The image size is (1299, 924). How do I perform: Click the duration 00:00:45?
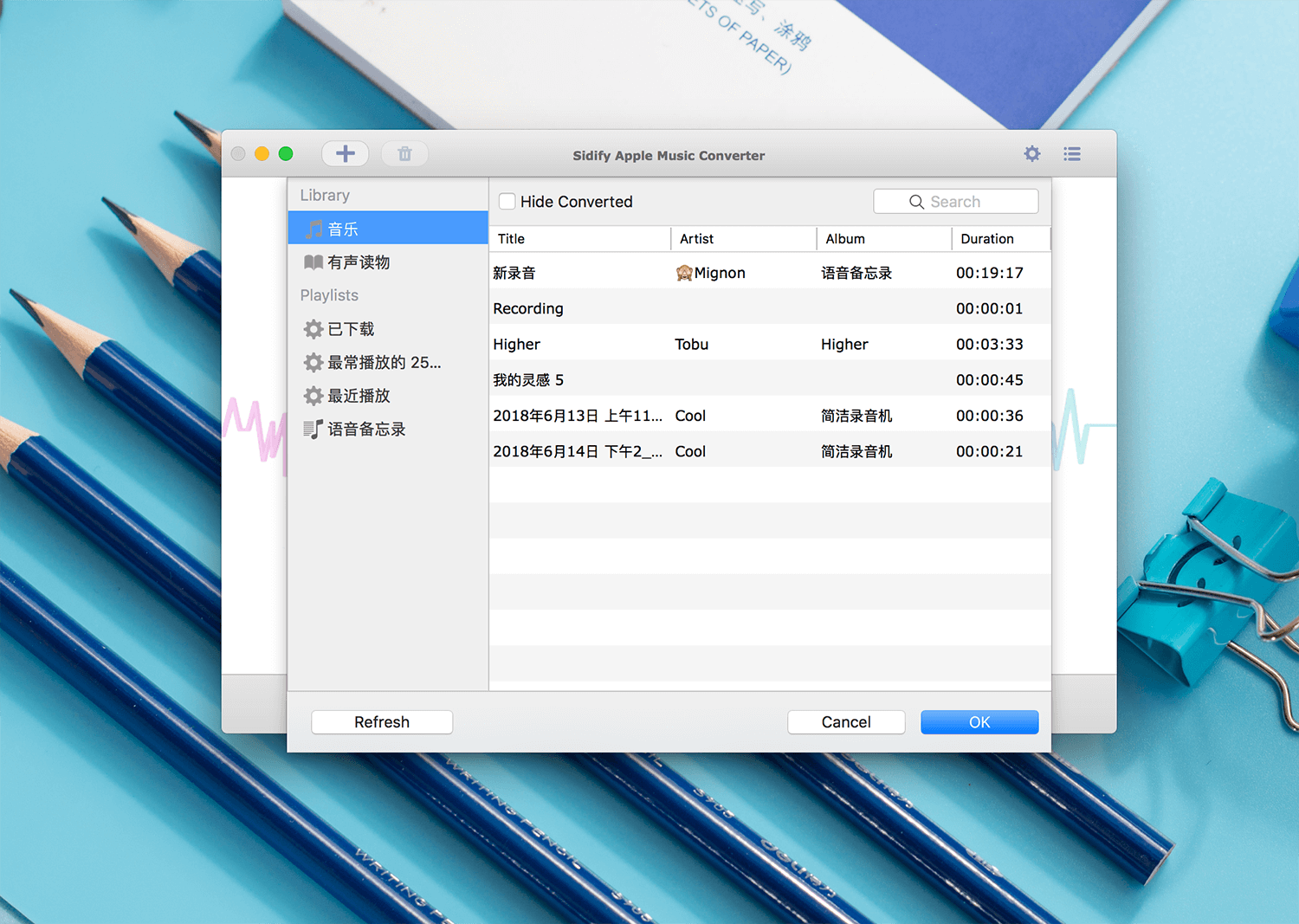[x=990, y=380]
